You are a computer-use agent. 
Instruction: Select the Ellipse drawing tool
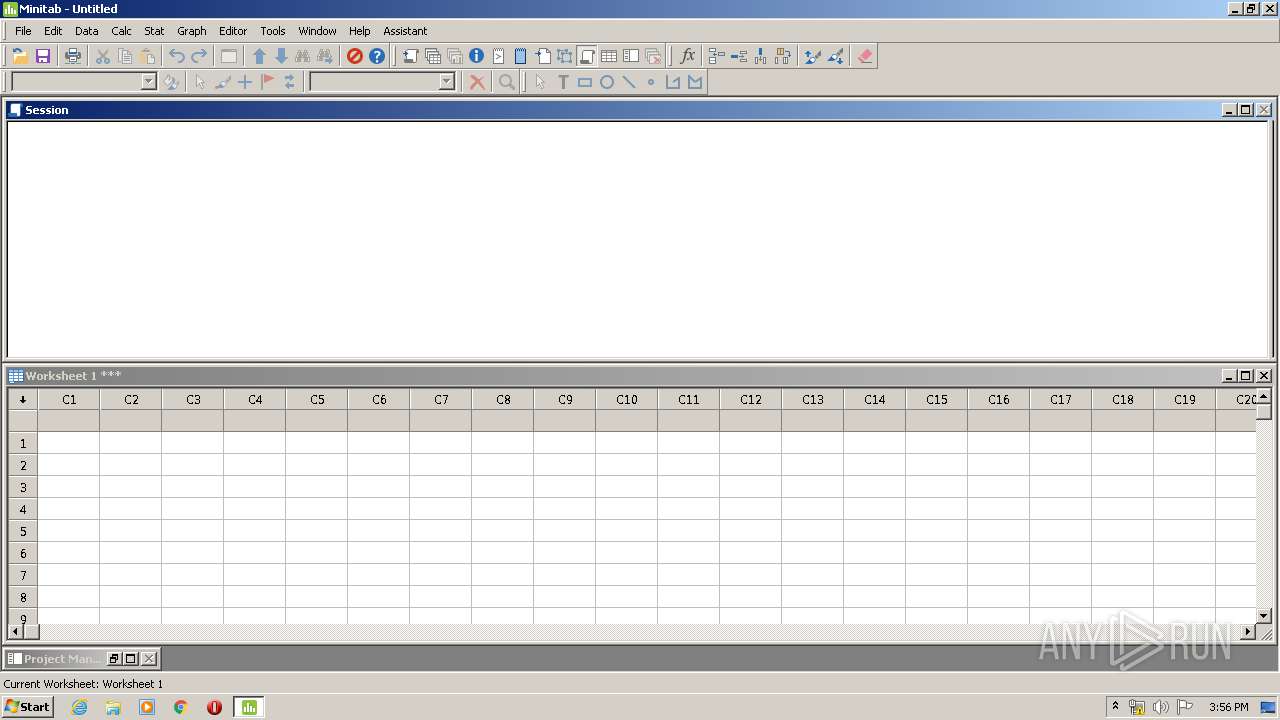pos(607,82)
